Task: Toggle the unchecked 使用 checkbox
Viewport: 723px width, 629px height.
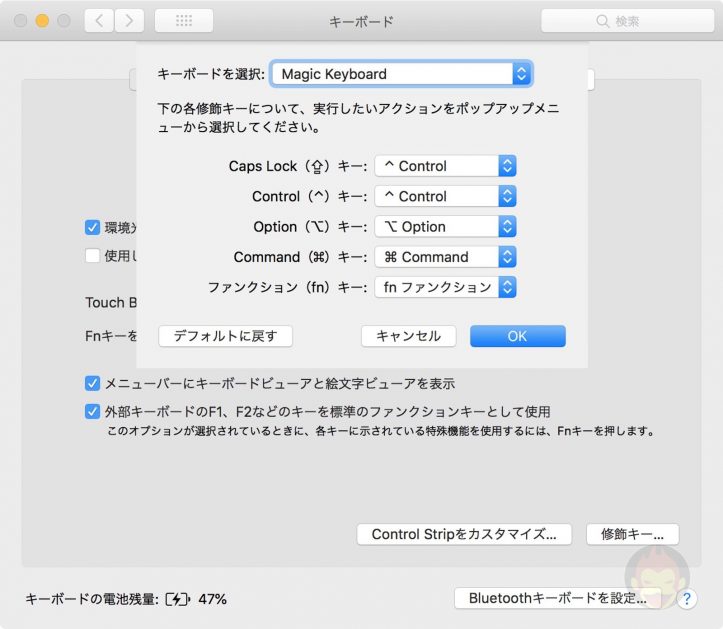Action: [92, 255]
